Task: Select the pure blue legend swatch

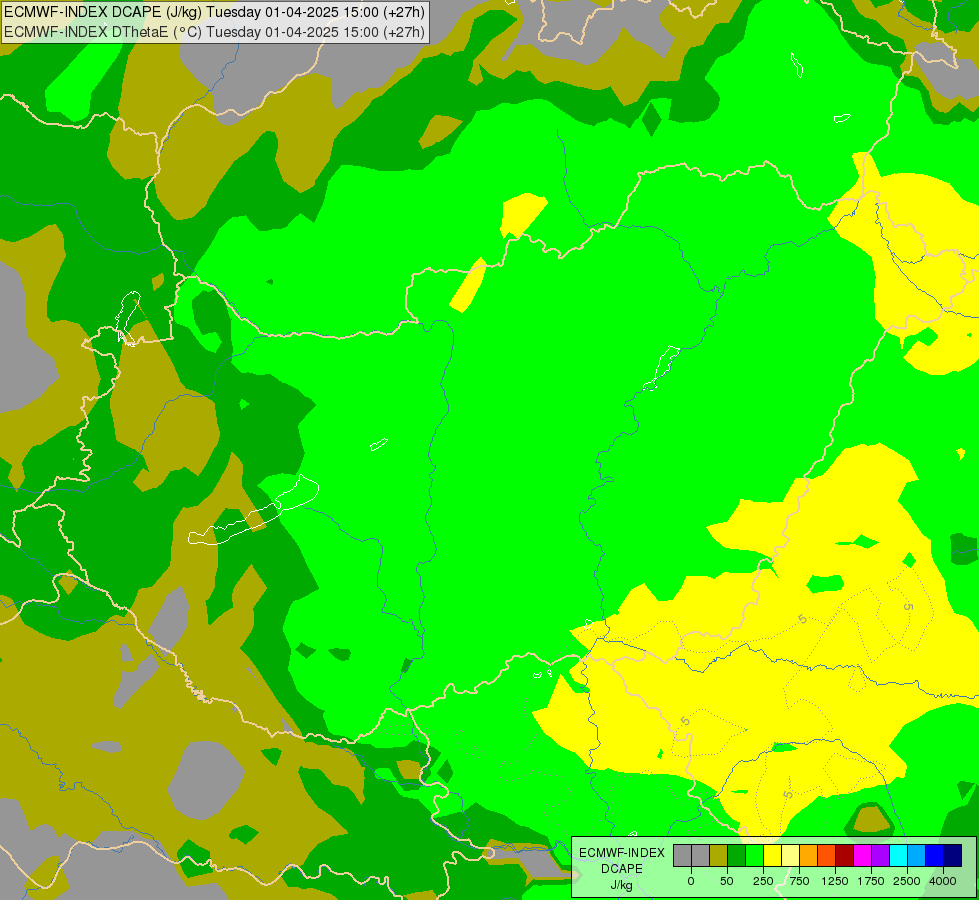Action: (935, 856)
